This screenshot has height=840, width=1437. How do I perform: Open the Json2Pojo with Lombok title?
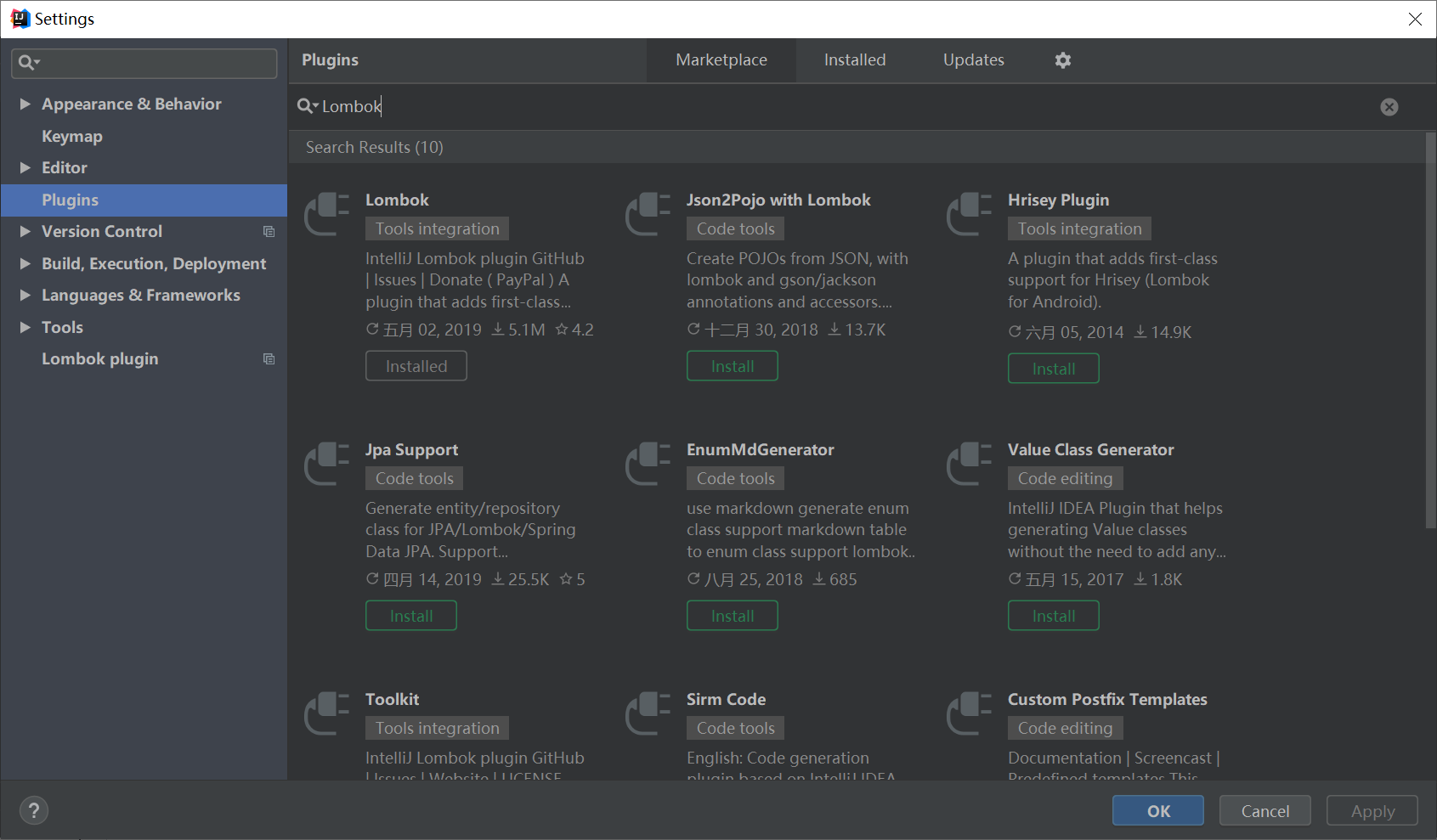click(x=778, y=200)
